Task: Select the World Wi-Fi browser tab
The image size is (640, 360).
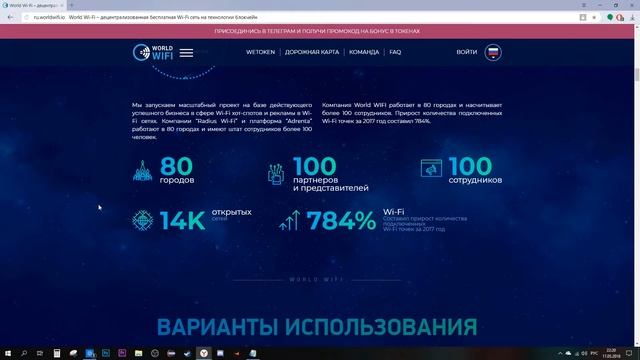Action: (33, 5)
